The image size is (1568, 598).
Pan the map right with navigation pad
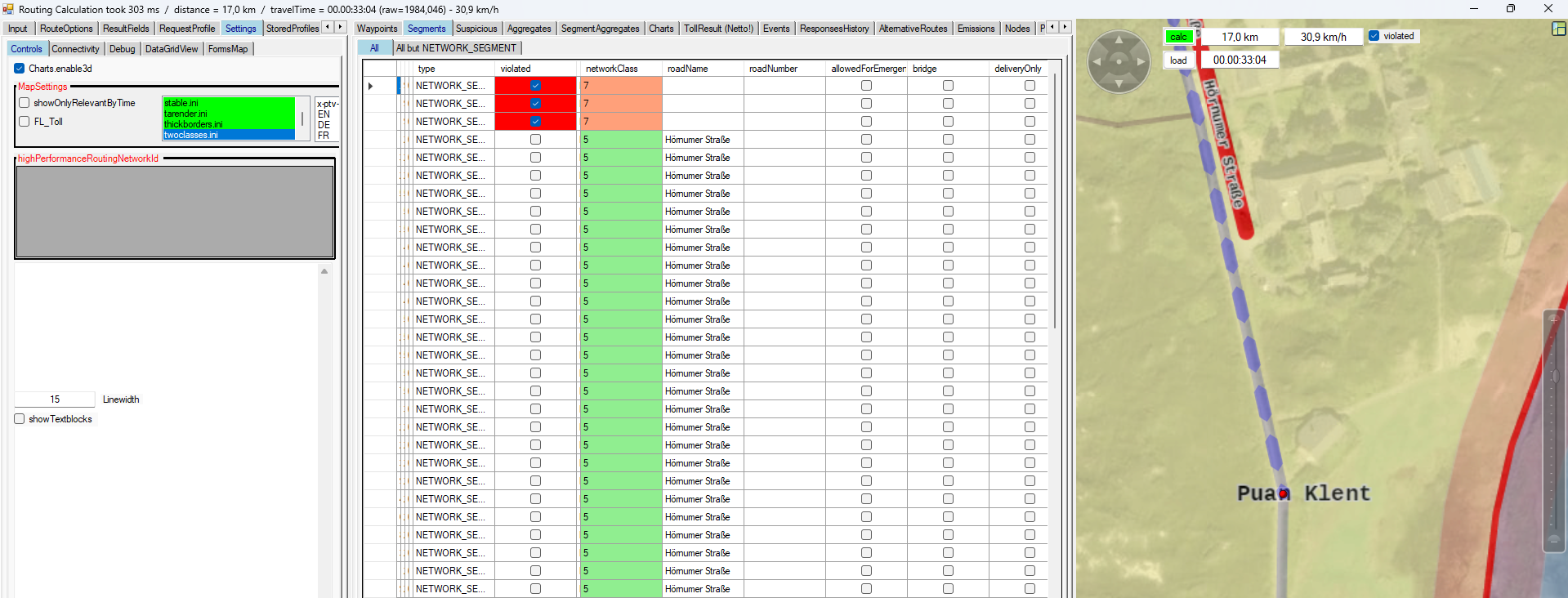[1141, 61]
